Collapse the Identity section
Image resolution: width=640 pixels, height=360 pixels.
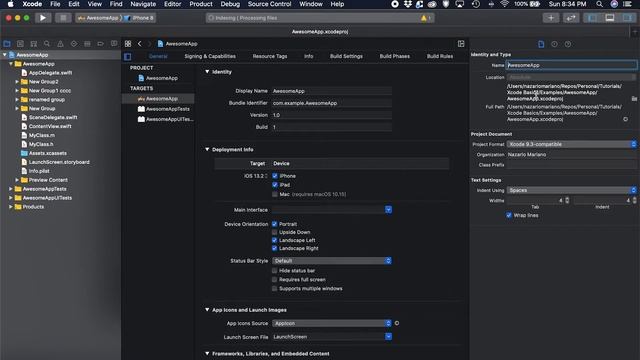coord(207,72)
